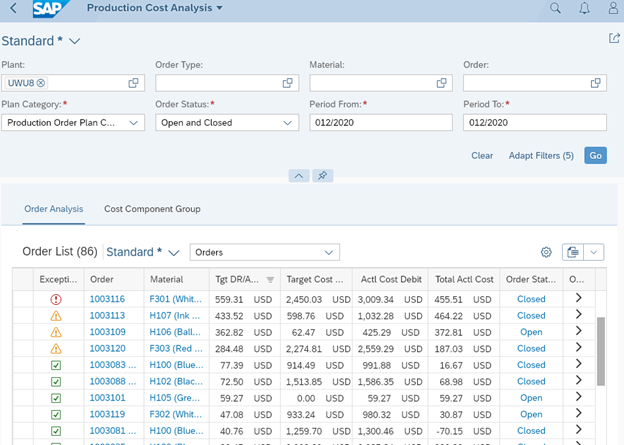Open the notifications bell
This screenshot has height=445, width=624.
584,9
